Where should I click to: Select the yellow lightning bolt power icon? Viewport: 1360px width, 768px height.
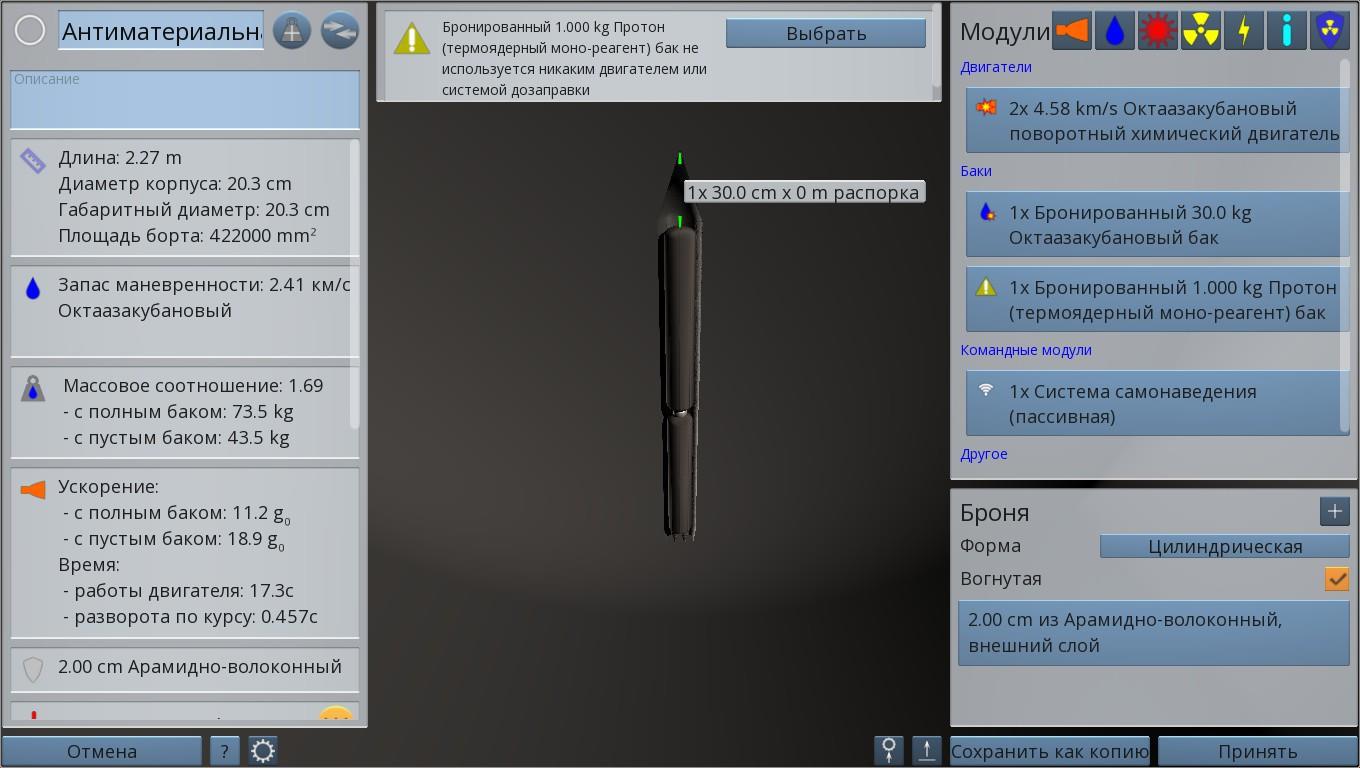(1243, 31)
